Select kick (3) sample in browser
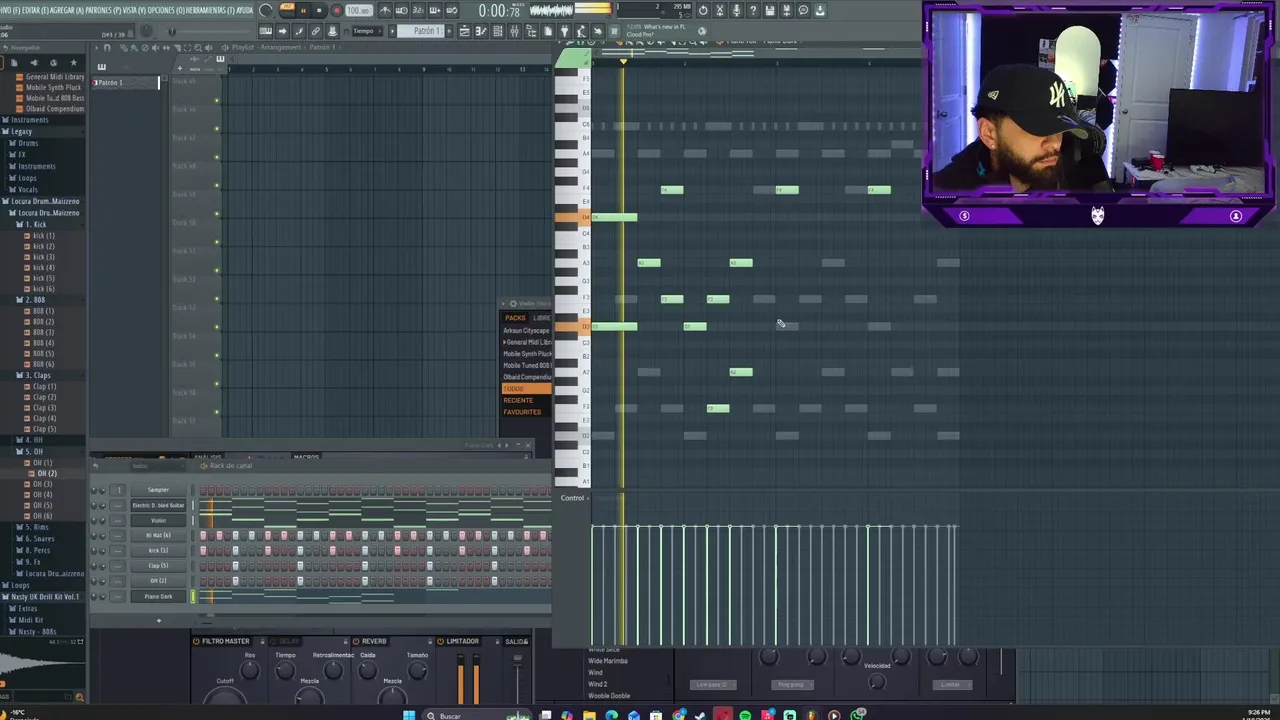 tap(43, 257)
